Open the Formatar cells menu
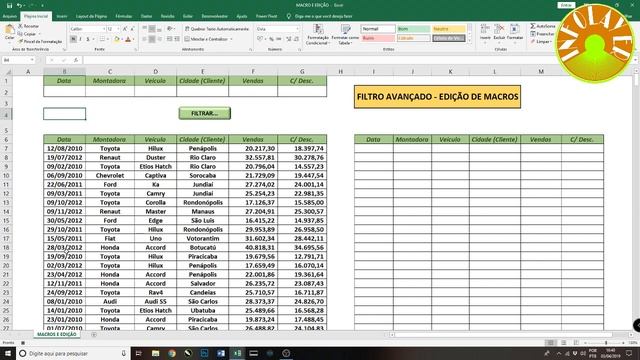 tap(515, 32)
